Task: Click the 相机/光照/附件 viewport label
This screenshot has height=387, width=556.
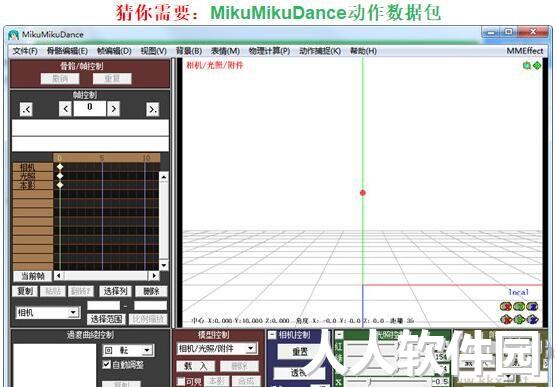Action: click(215, 65)
